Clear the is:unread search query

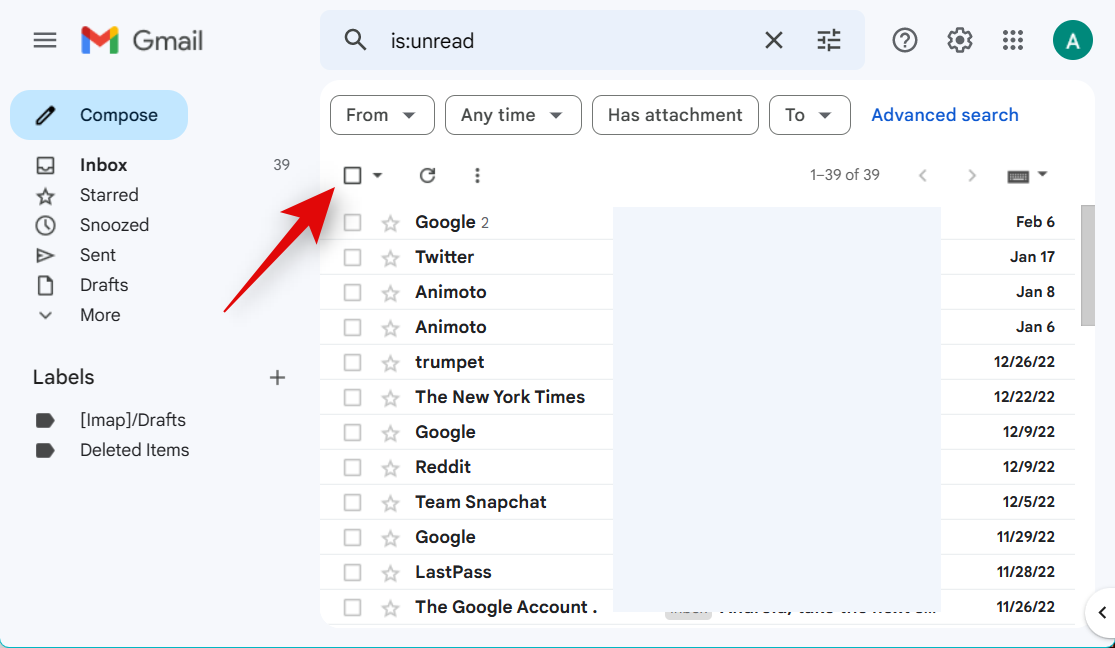[774, 40]
